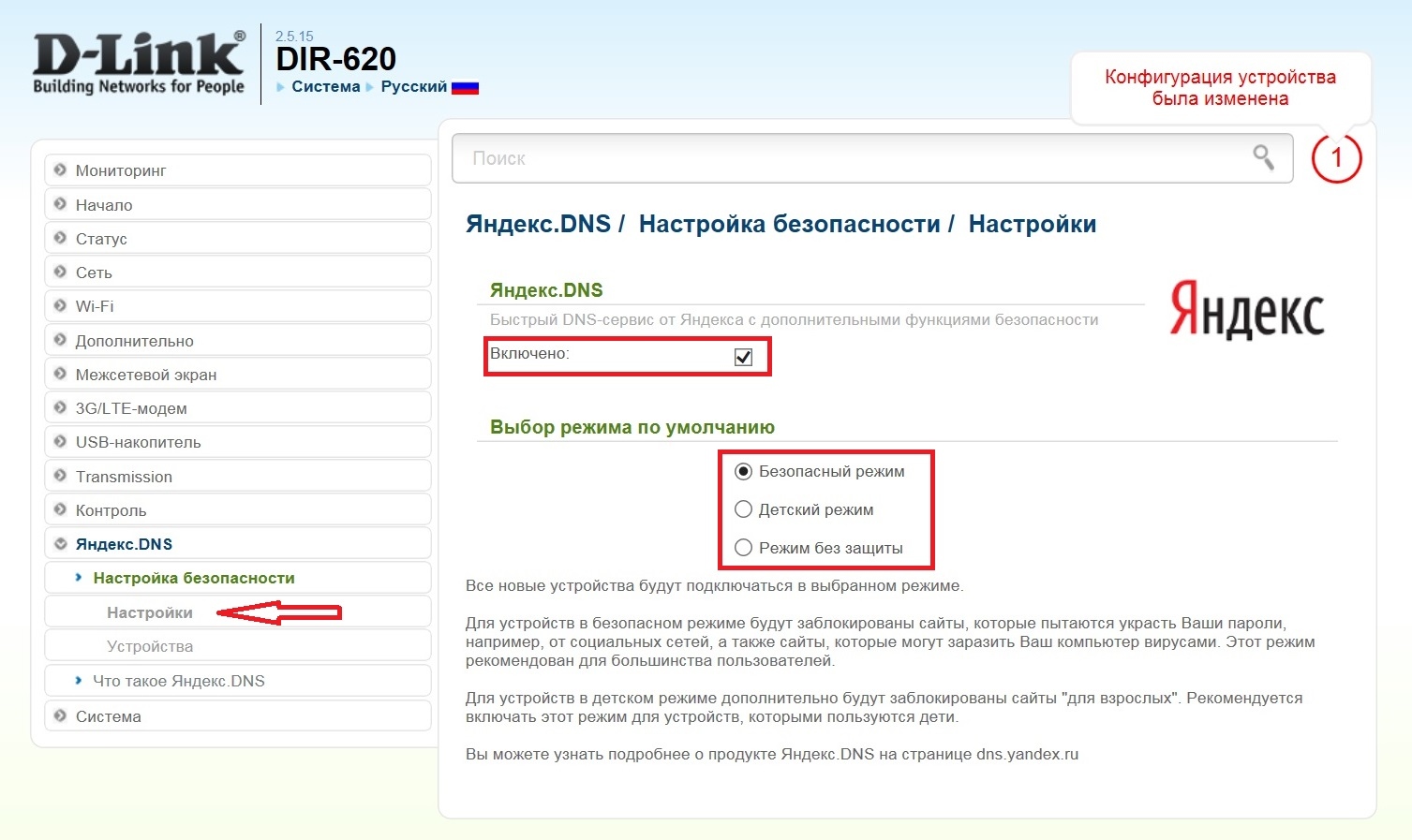1412x840 pixels.
Task: Open the Русский language dropdown
Action: click(413, 87)
